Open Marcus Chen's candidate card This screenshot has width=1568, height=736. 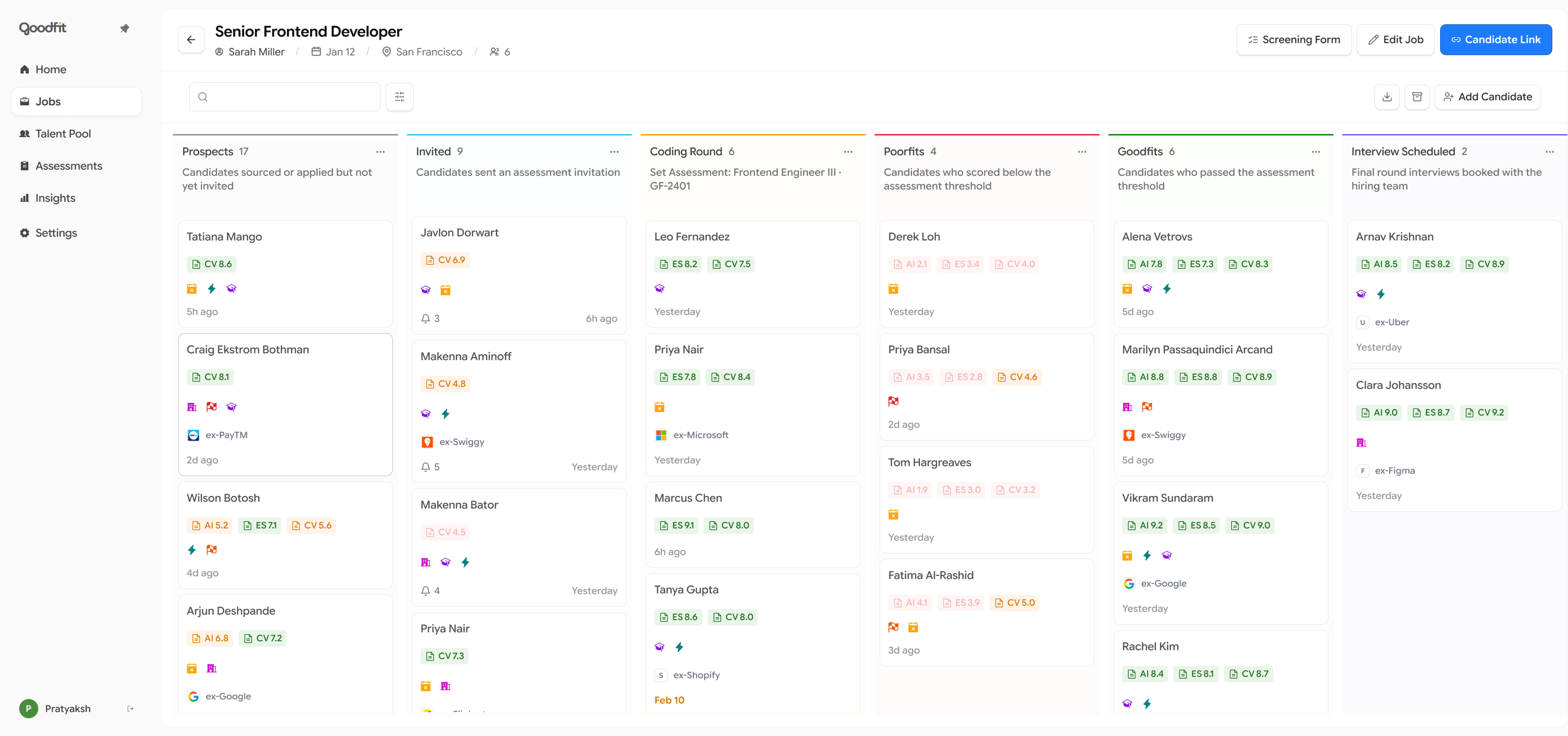point(752,524)
